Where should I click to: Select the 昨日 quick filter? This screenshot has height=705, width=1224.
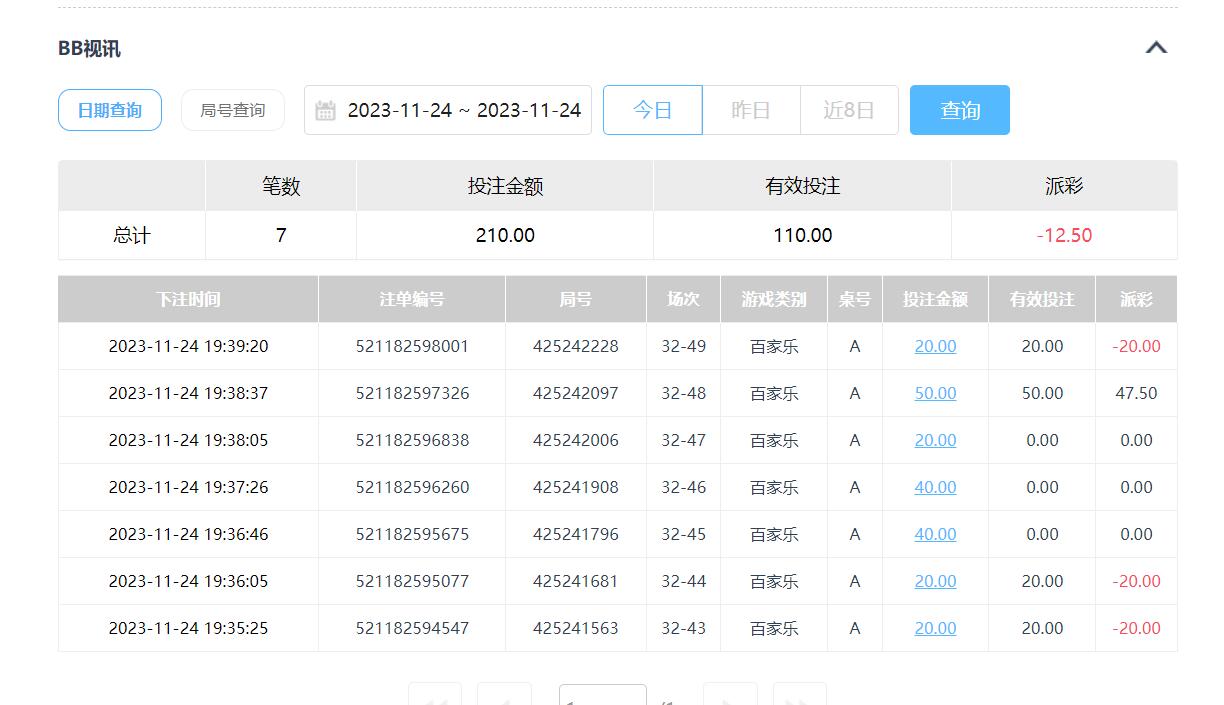pyautogui.click(x=751, y=110)
